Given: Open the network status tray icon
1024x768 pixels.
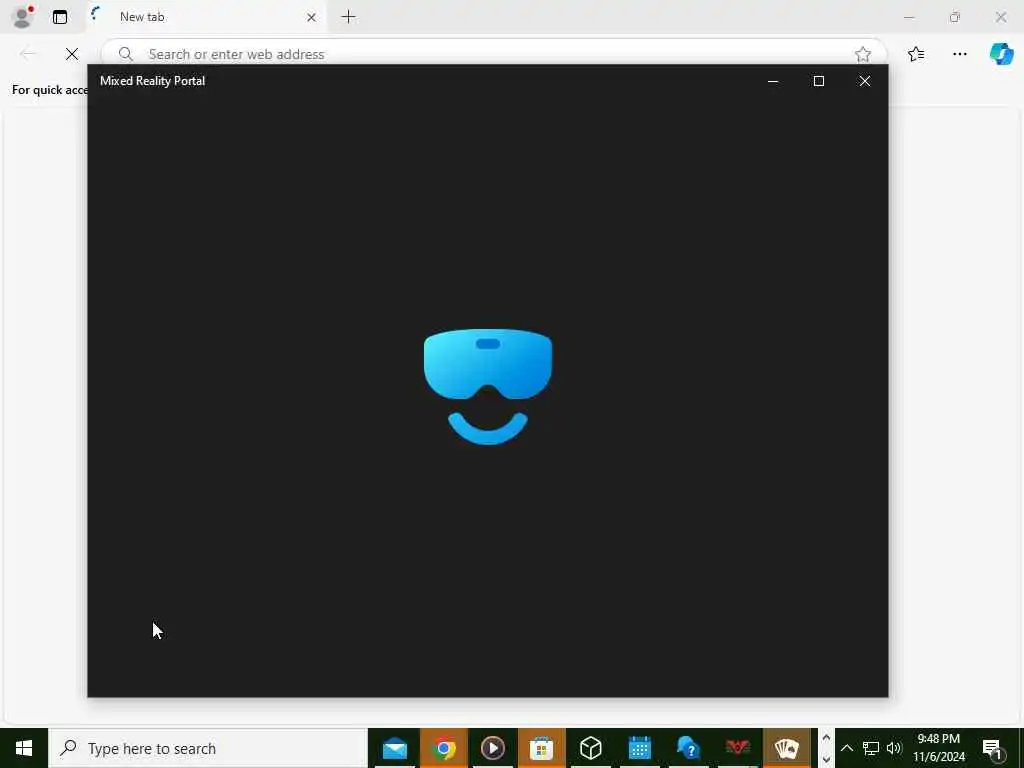Looking at the screenshot, I should [x=871, y=748].
